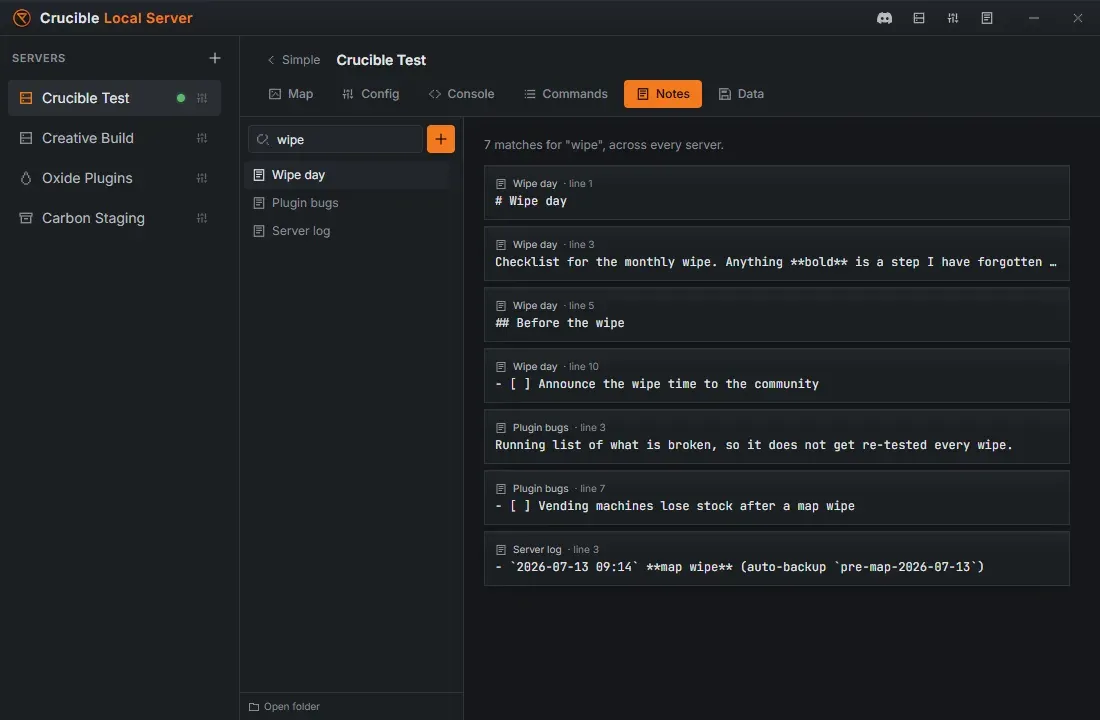
Task: Click the server panel icon in title bar
Action: pos(918,18)
